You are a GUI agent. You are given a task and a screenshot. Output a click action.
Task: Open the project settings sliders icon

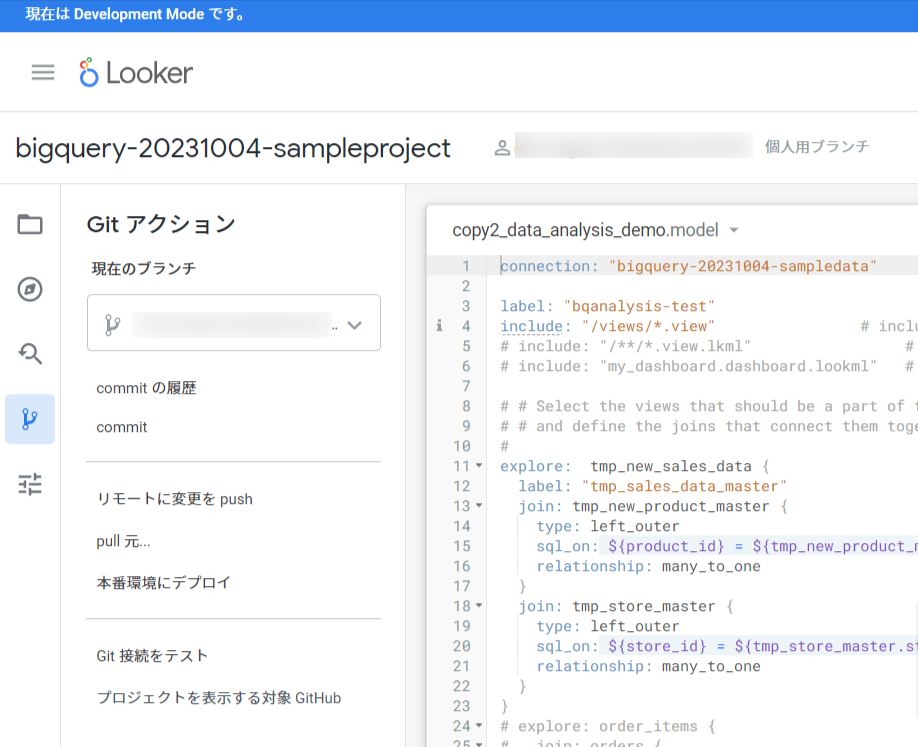[29, 484]
